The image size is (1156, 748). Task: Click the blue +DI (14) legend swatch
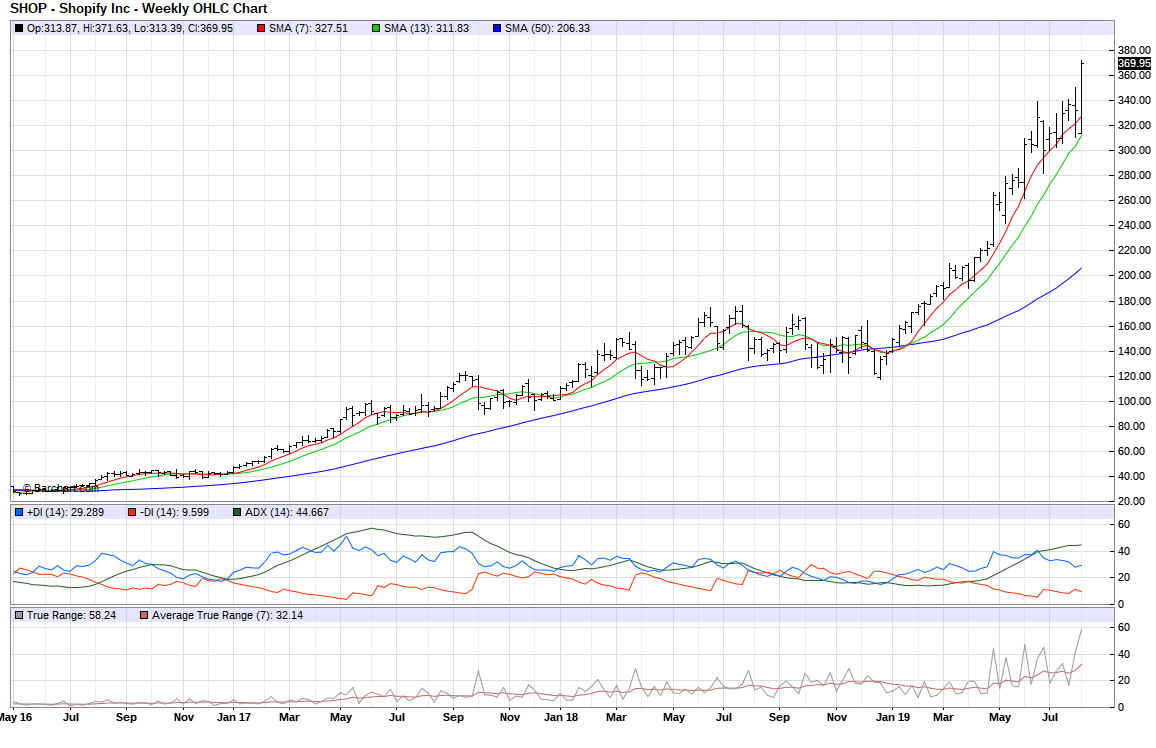click(19, 512)
